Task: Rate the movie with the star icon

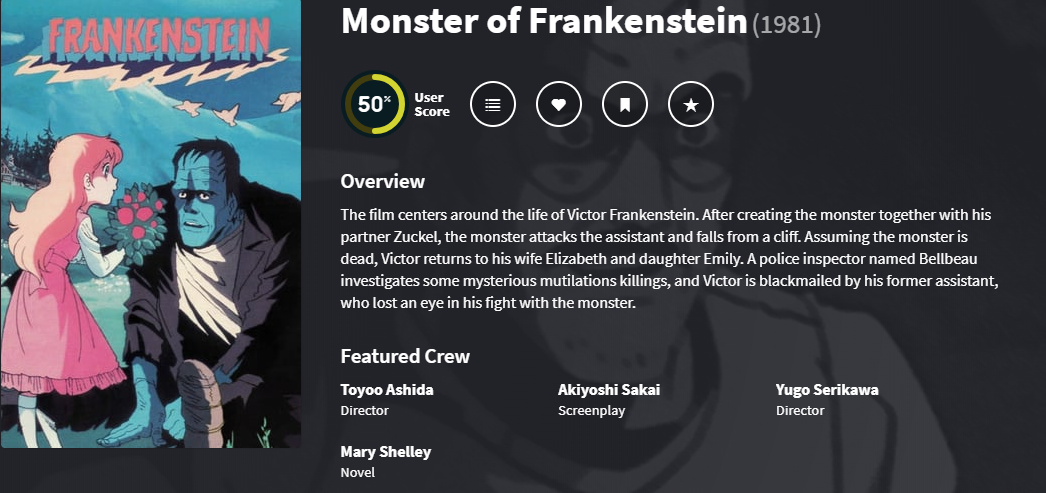Action: point(691,104)
